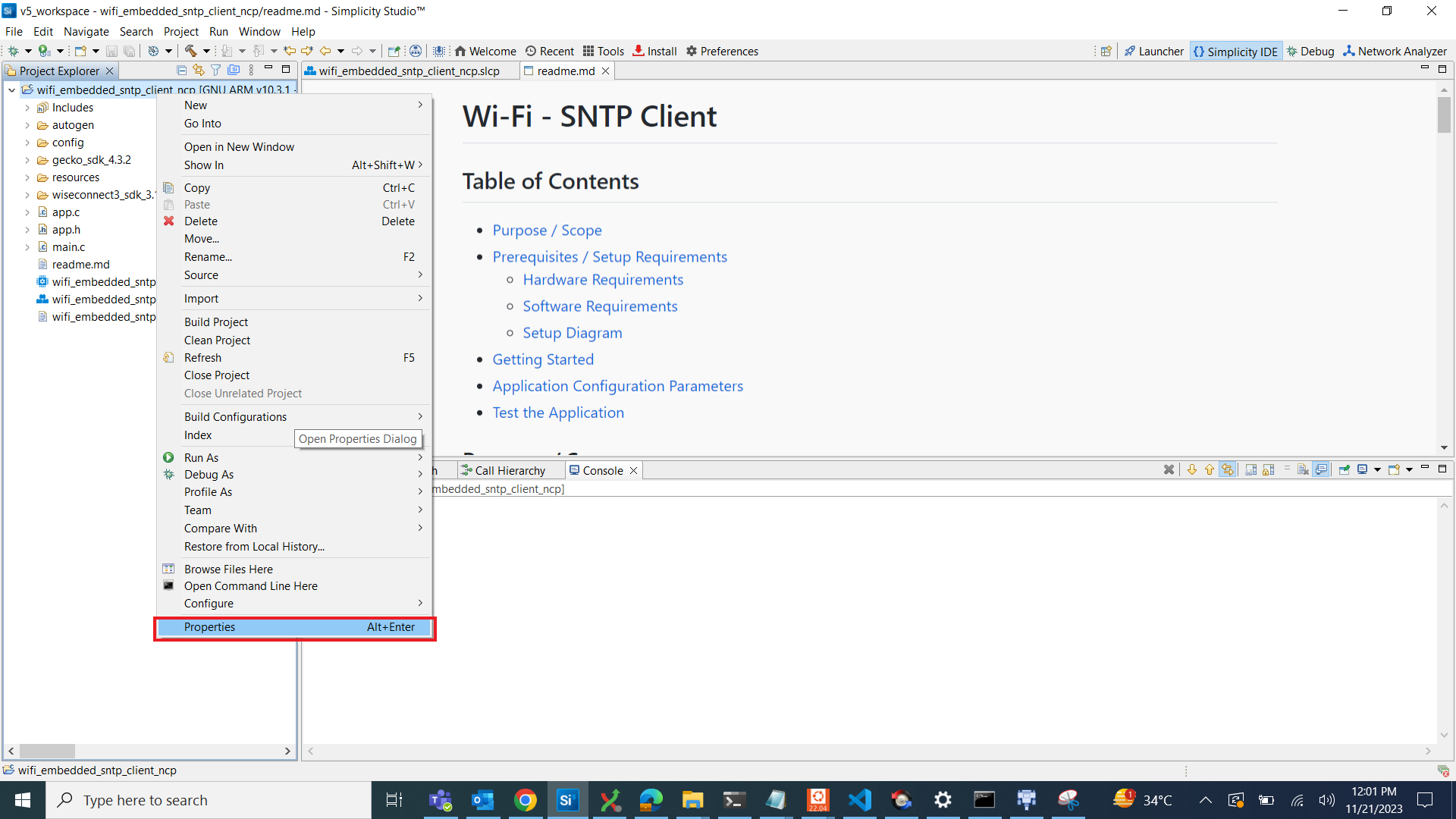Open the Test the Application link

point(558,413)
